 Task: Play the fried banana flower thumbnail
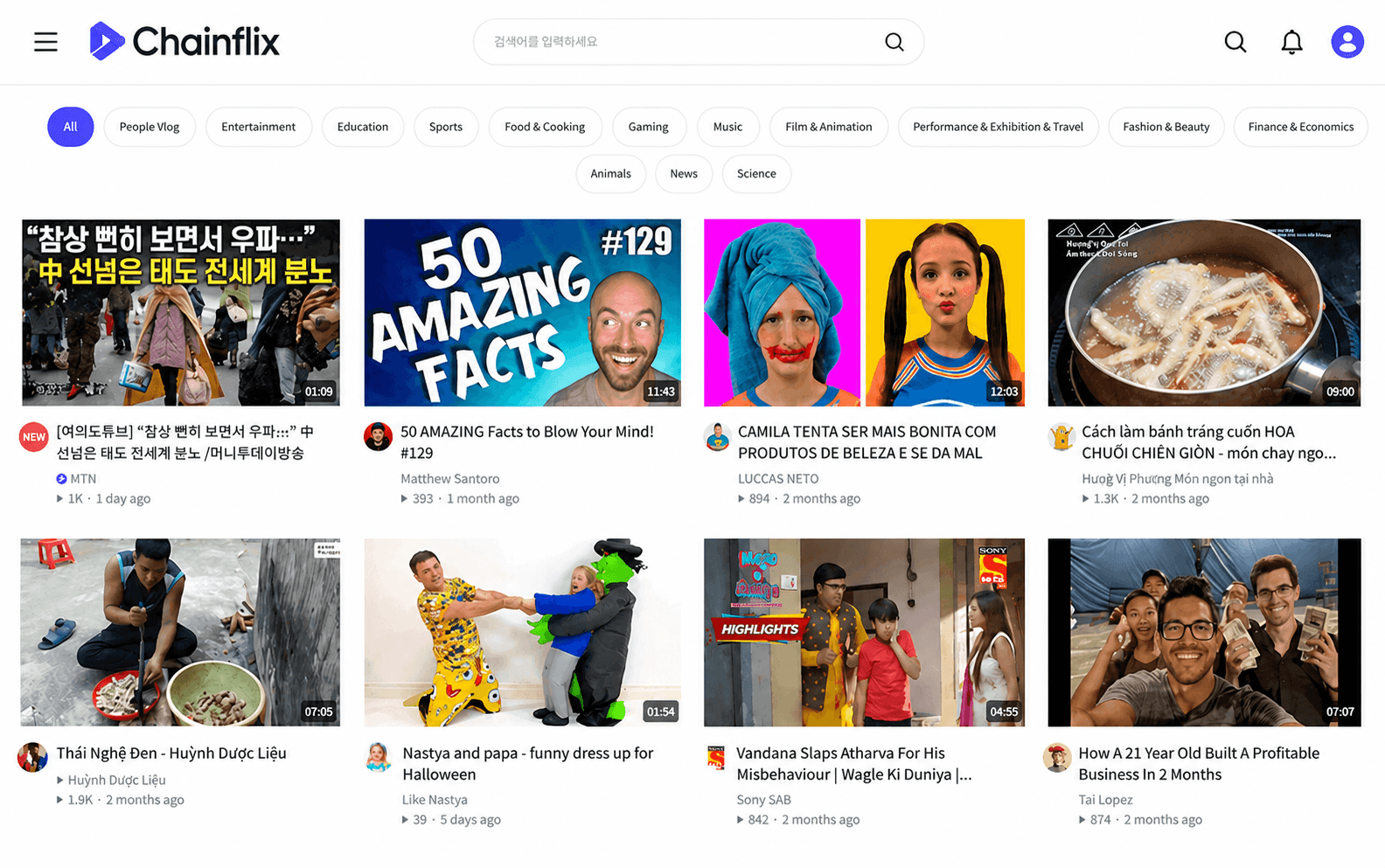(x=1204, y=312)
